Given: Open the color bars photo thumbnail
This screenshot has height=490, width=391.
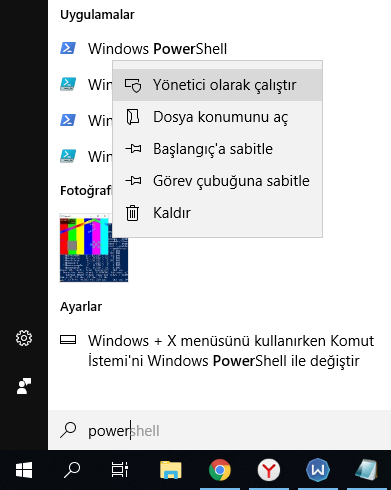Looking at the screenshot, I should [94, 248].
